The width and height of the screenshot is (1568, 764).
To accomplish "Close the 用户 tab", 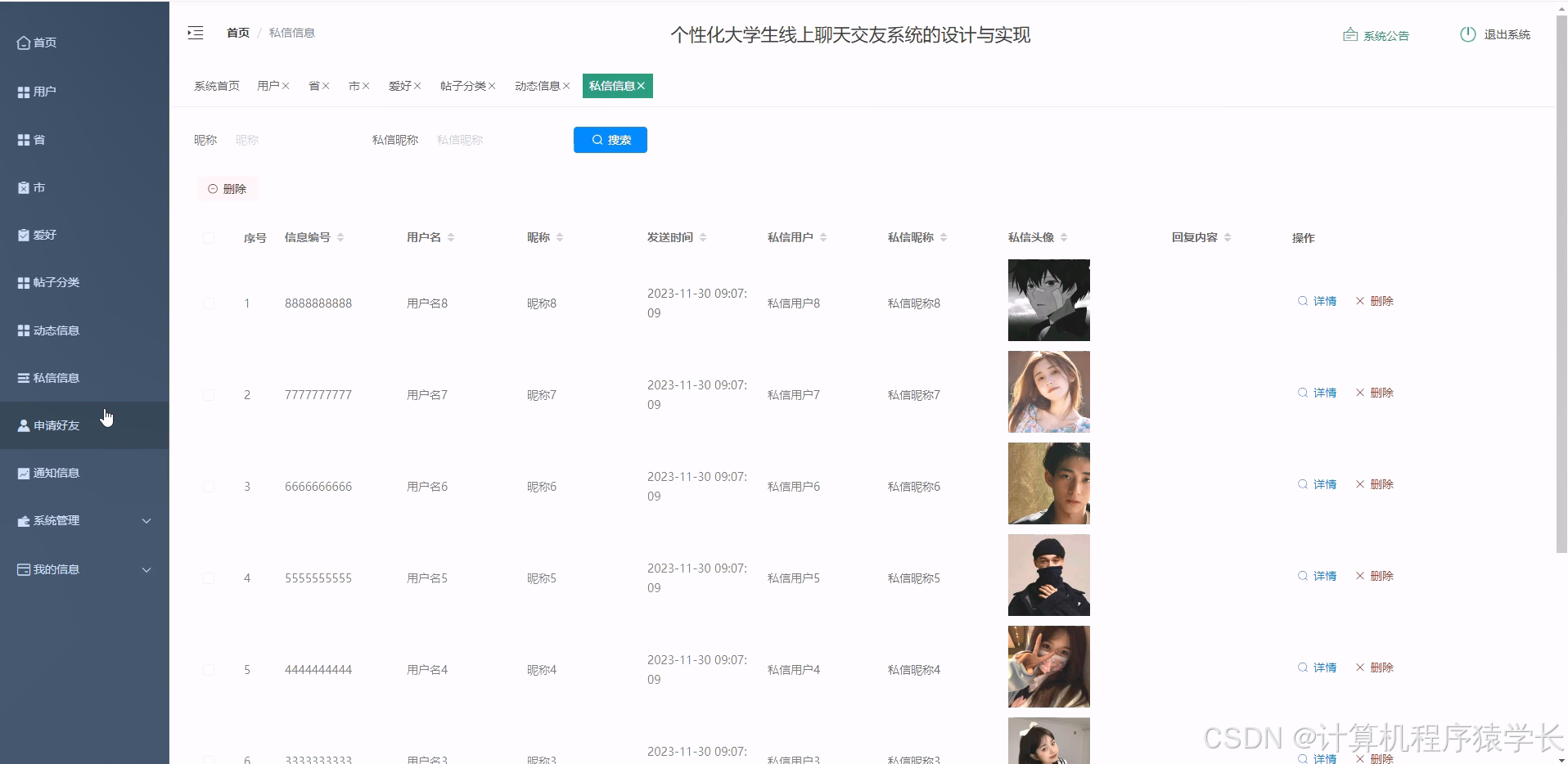I will 286,86.
